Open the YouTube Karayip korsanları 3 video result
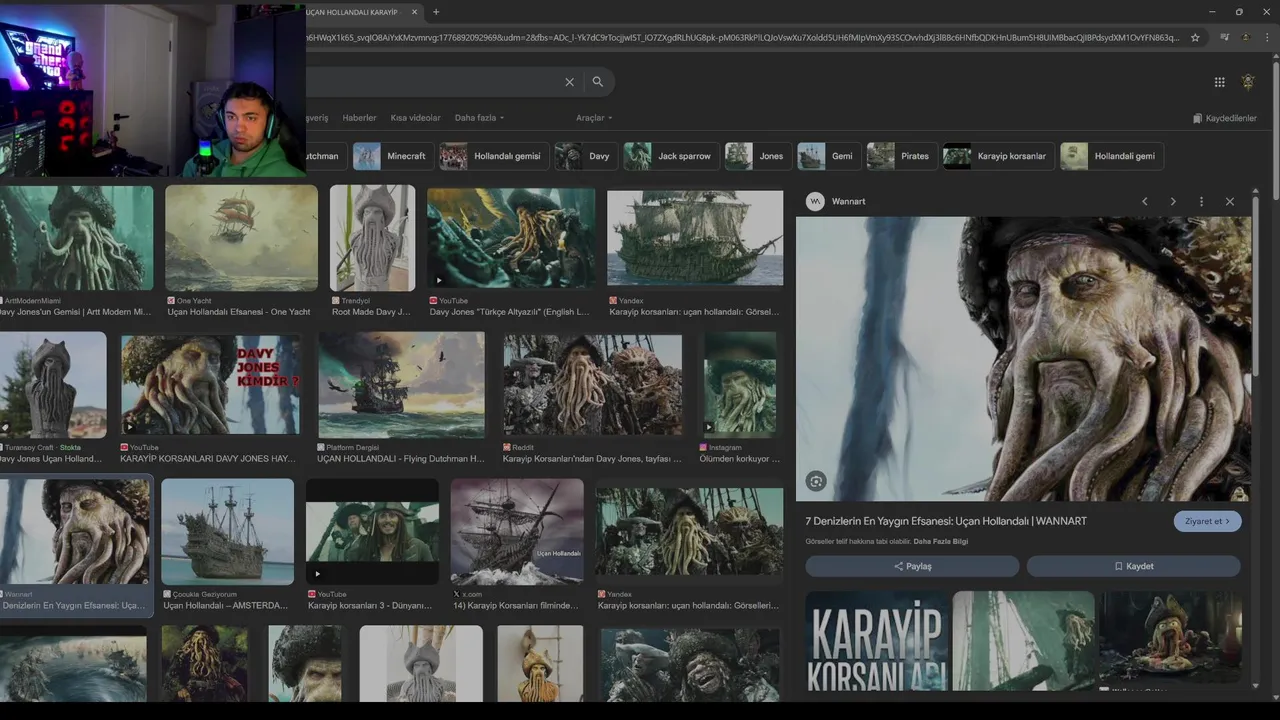Screen dimensions: 1280x720 point(372,532)
